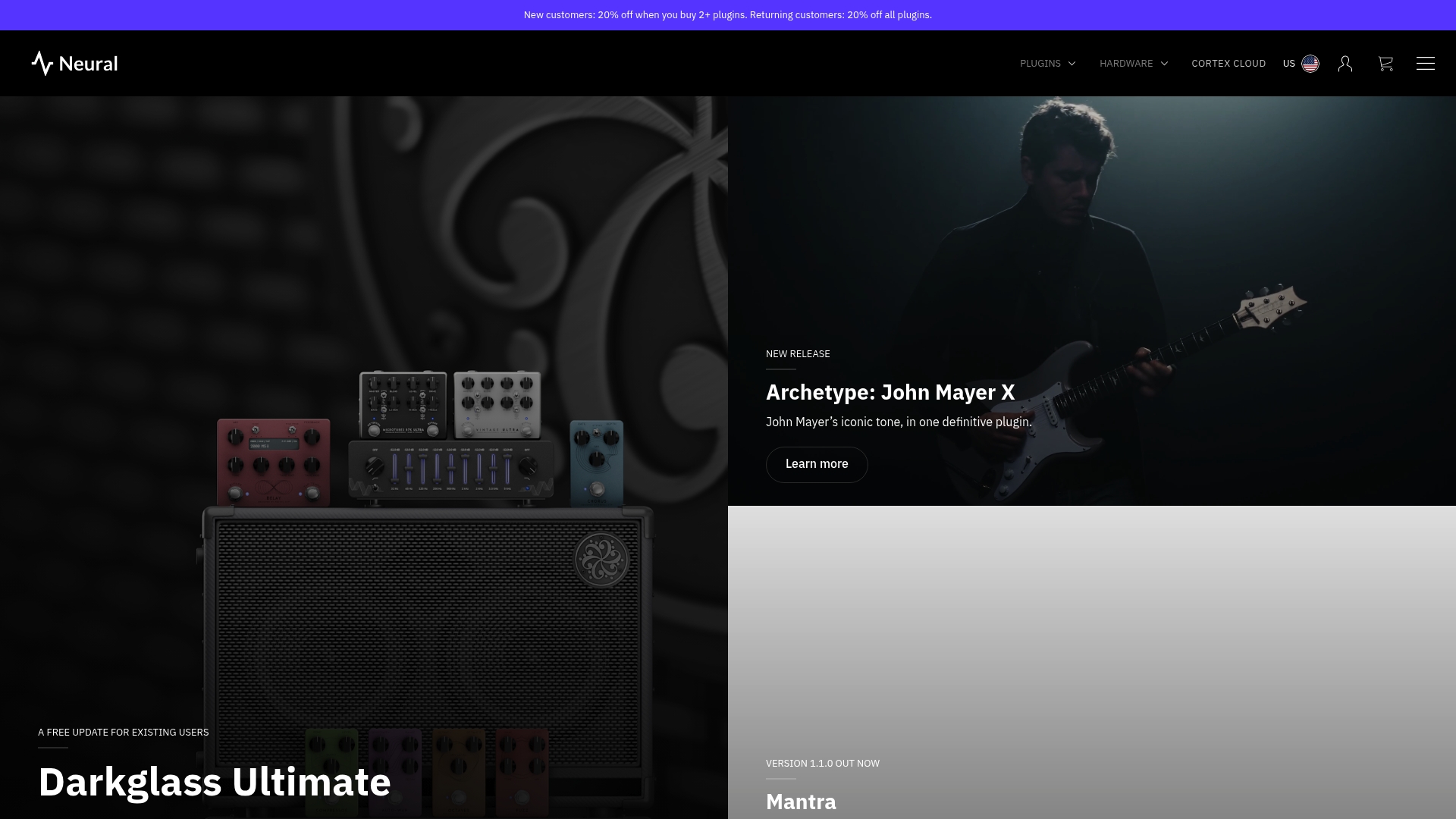Open the Mantra heading

(801, 802)
